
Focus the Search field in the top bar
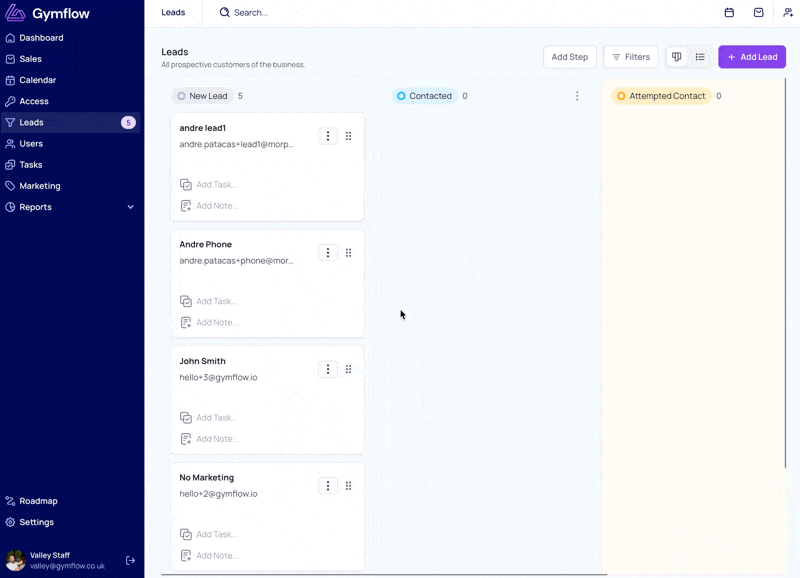[x=251, y=13]
